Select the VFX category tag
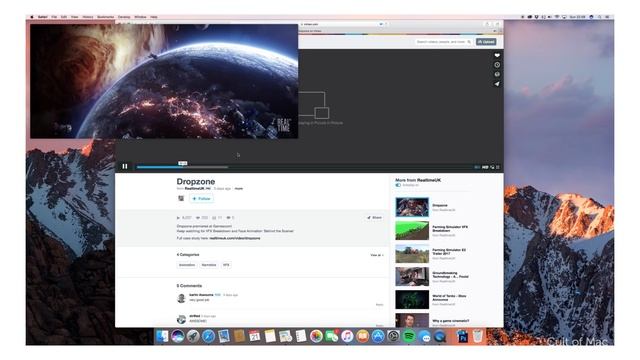Viewport: 640px width, 360px height. (226, 265)
